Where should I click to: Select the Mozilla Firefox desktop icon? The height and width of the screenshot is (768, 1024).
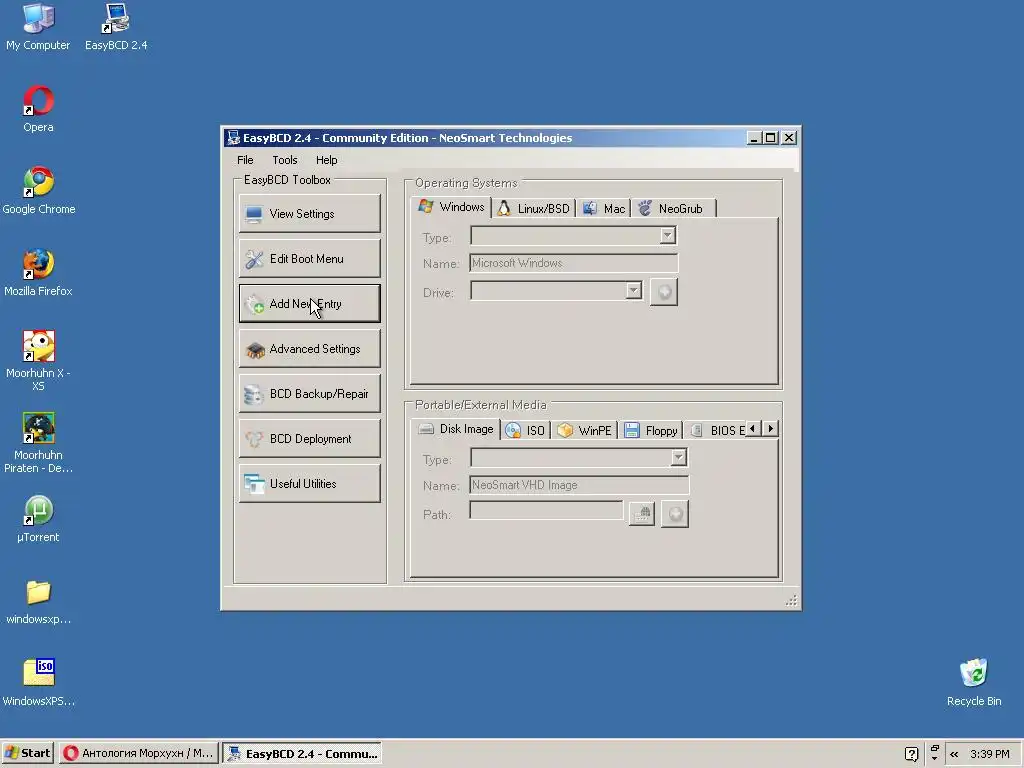click(x=38, y=272)
